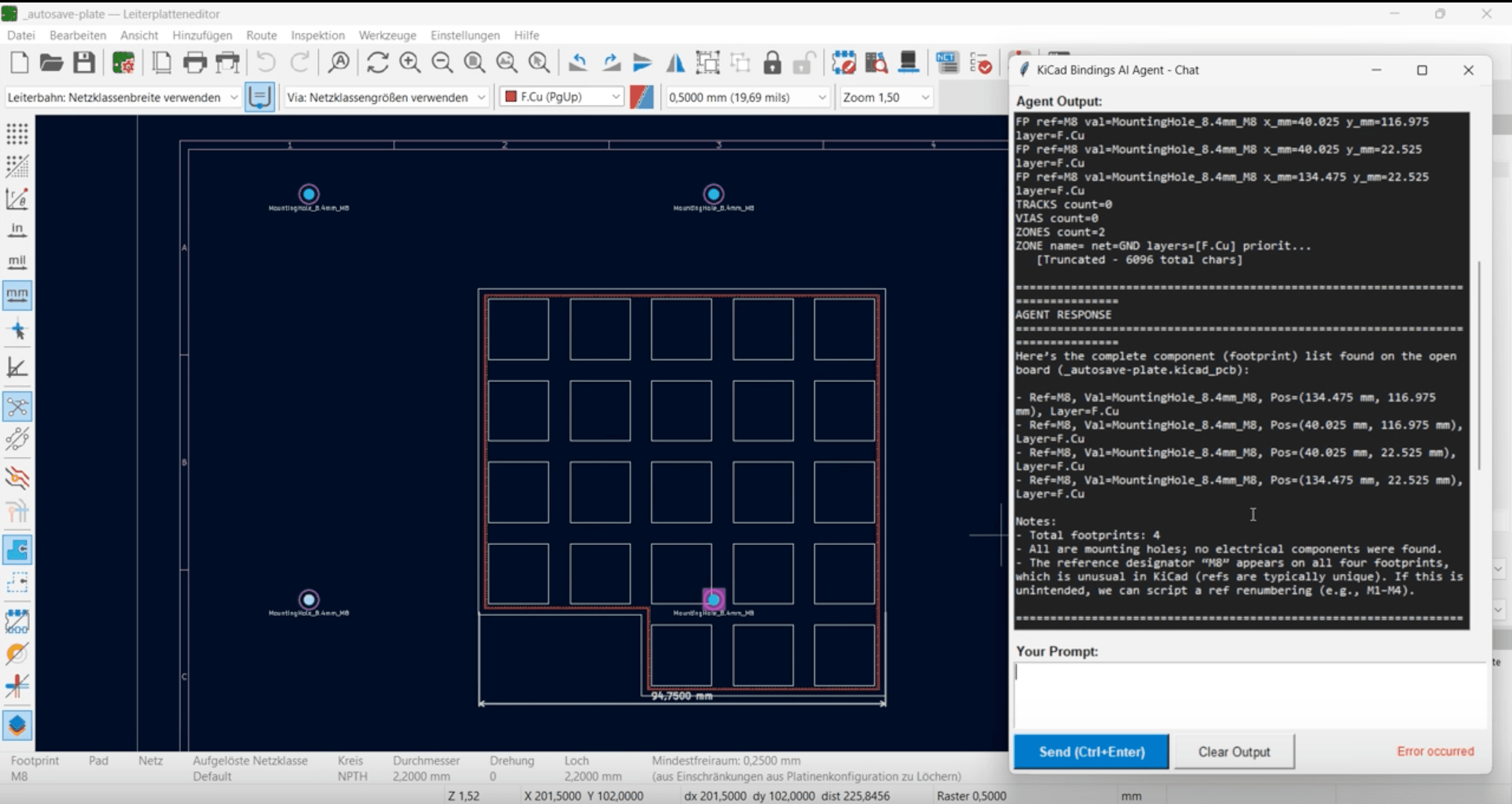This screenshot has width=1512, height=804.
Task: Select the highlighted mounting hole footprint
Action: [713, 599]
